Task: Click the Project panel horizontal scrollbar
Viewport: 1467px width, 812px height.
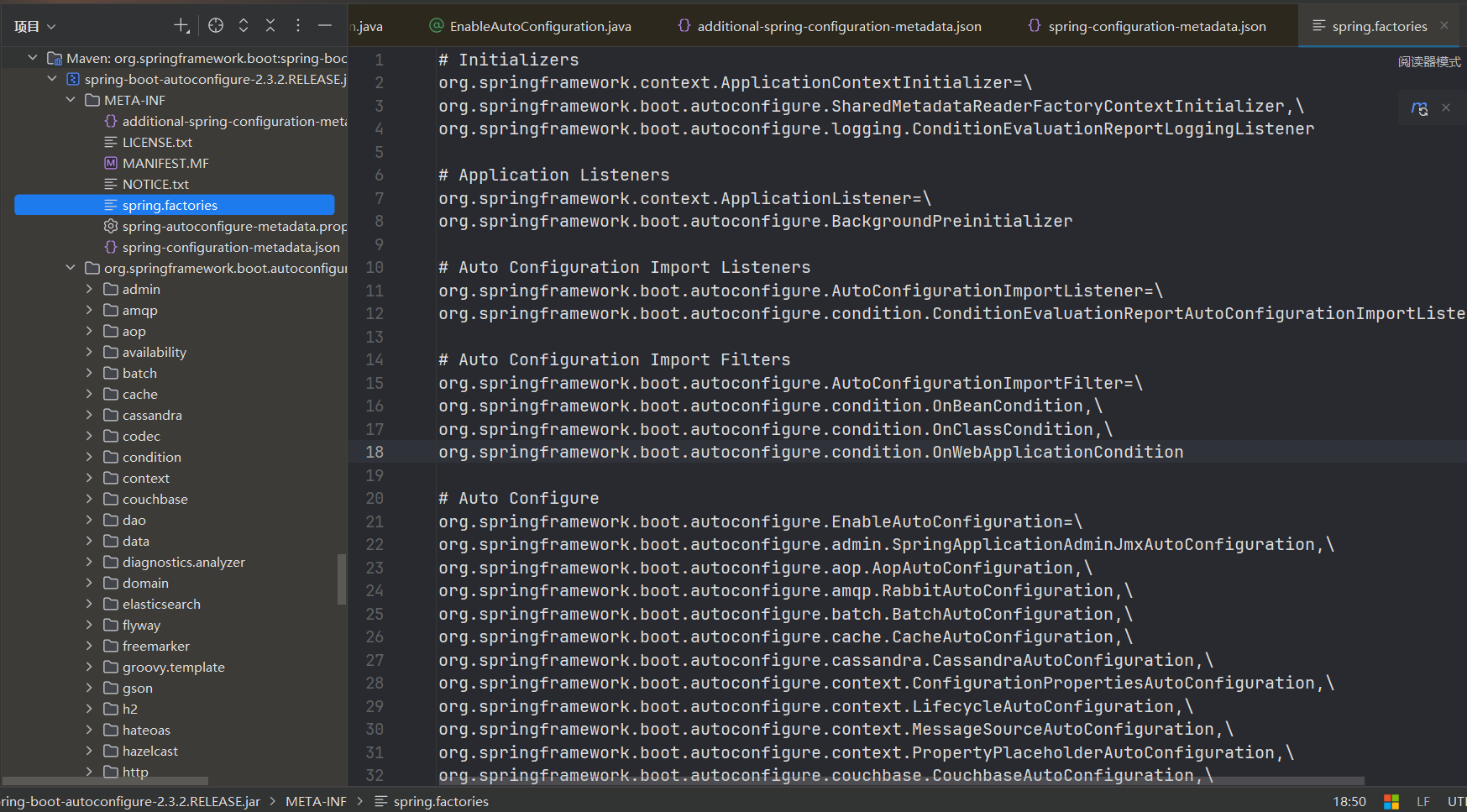Action: click(106, 780)
